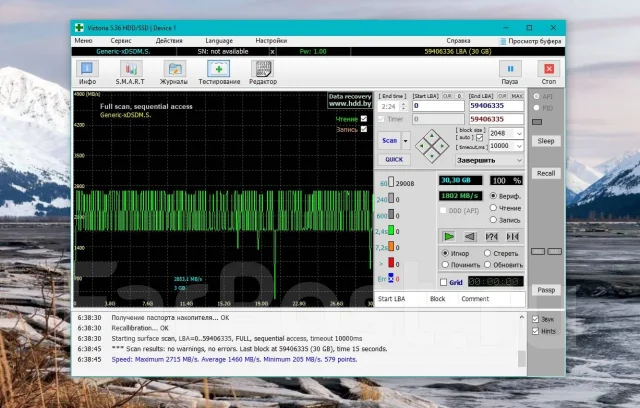This screenshot has width=640, height=408.
Task: Click the green play start-scan icon
Action: pos(449,236)
